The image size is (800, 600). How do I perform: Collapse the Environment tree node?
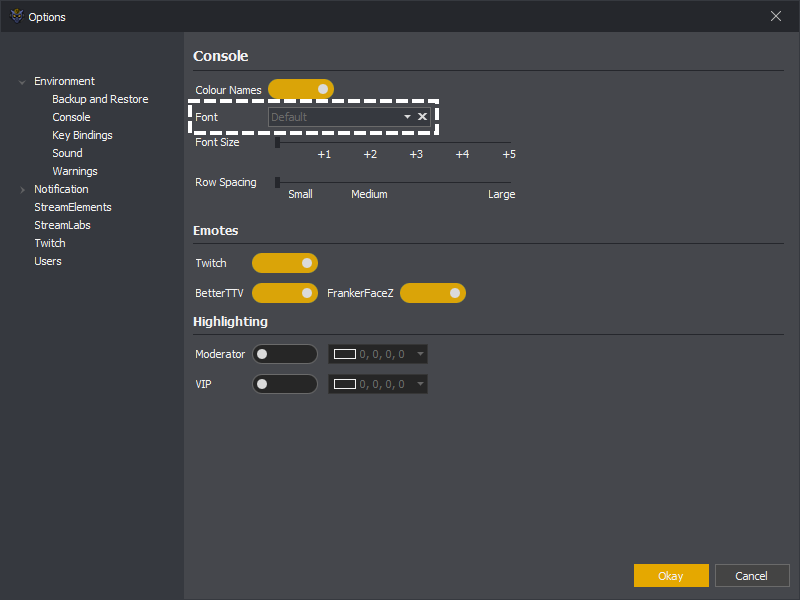22,82
